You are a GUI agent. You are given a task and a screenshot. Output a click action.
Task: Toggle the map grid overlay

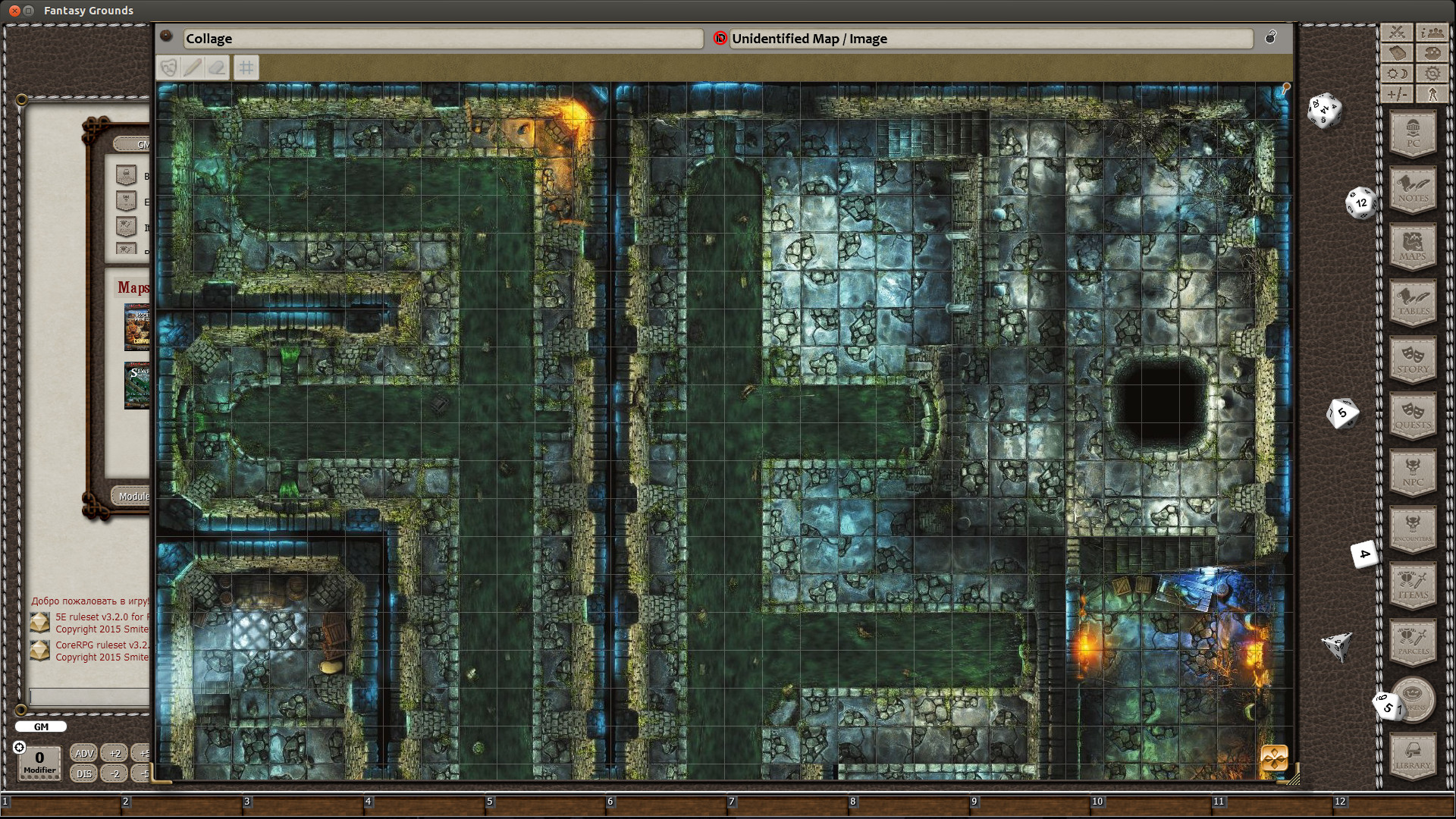(x=246, y=67)
